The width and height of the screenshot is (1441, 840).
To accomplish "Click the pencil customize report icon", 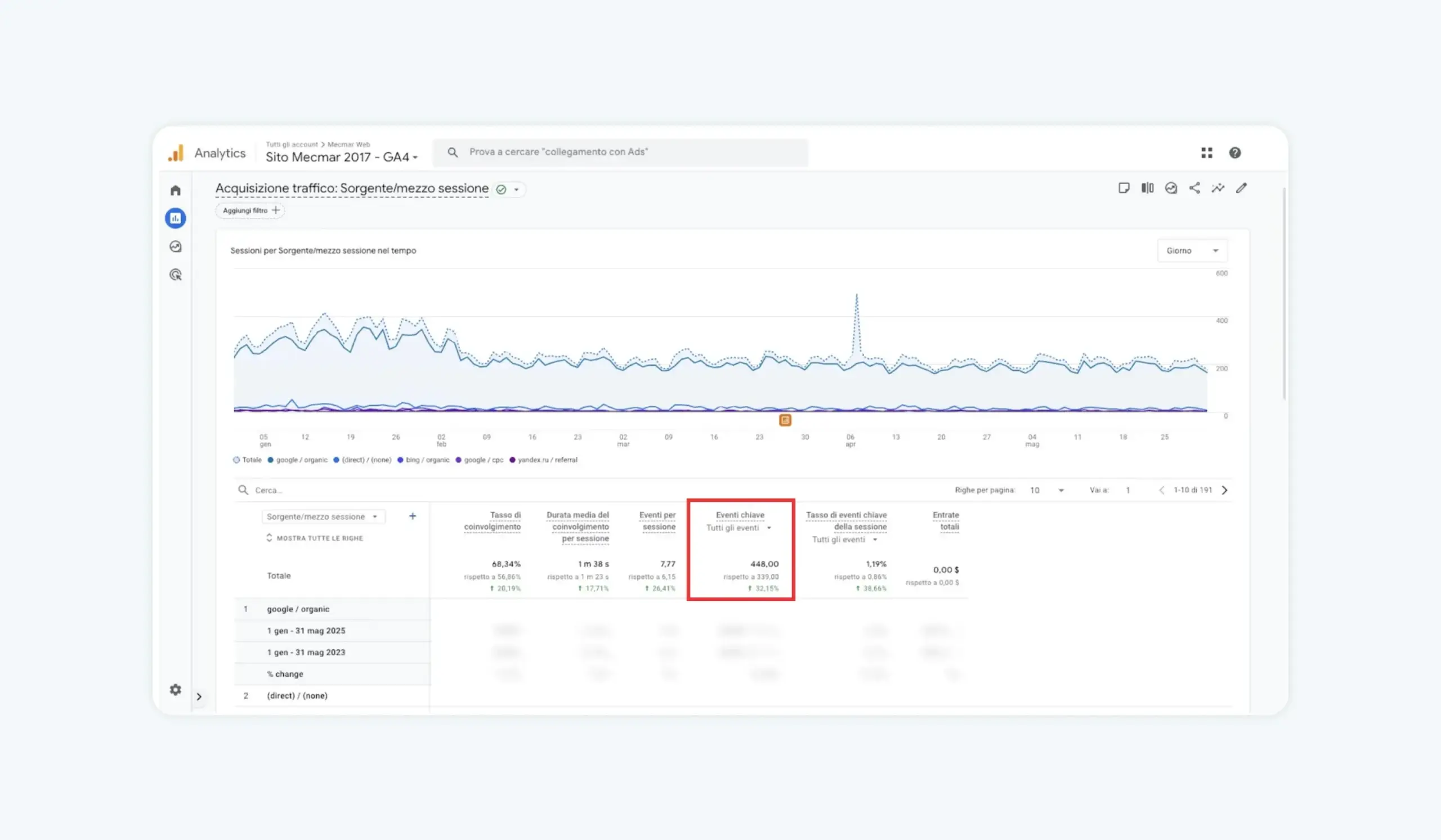I will coord(1241,188).
